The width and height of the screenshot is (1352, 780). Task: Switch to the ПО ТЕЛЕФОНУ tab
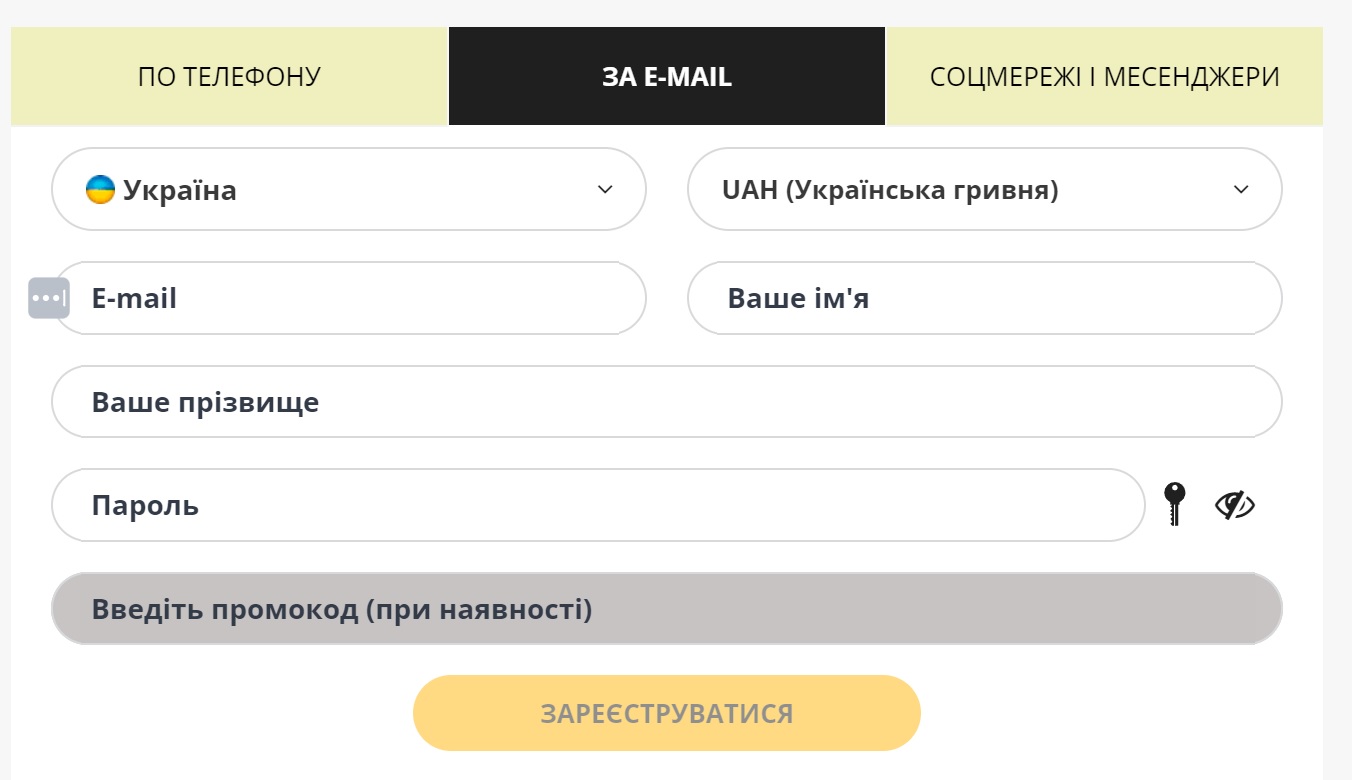229,77
